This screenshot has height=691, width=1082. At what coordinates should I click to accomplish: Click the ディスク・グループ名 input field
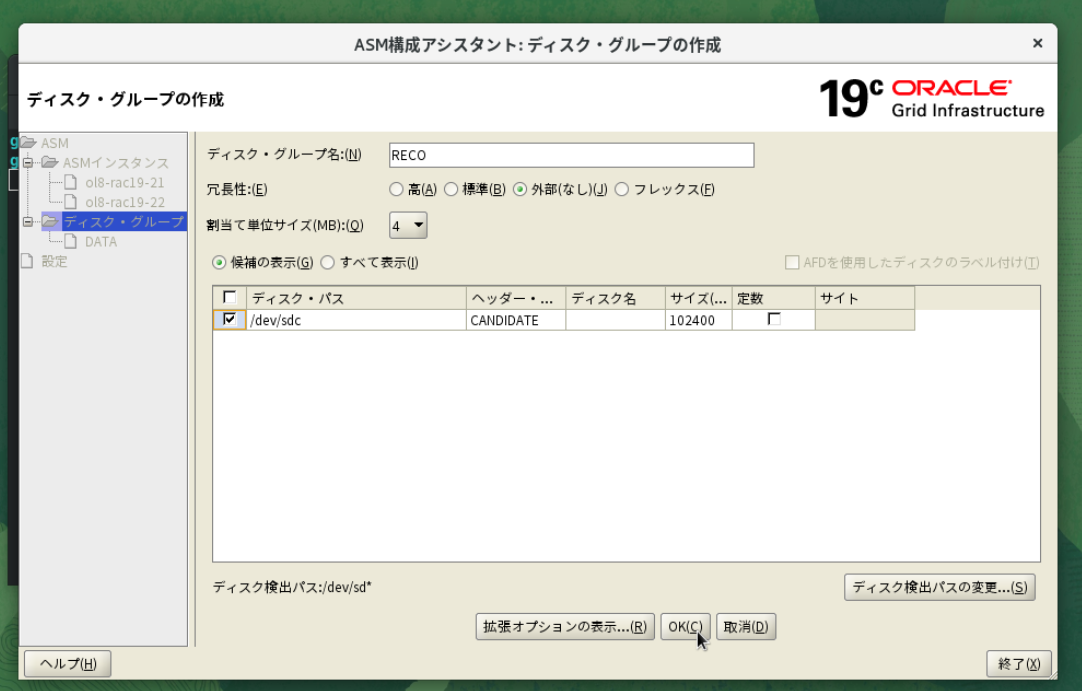pos(571,155)
